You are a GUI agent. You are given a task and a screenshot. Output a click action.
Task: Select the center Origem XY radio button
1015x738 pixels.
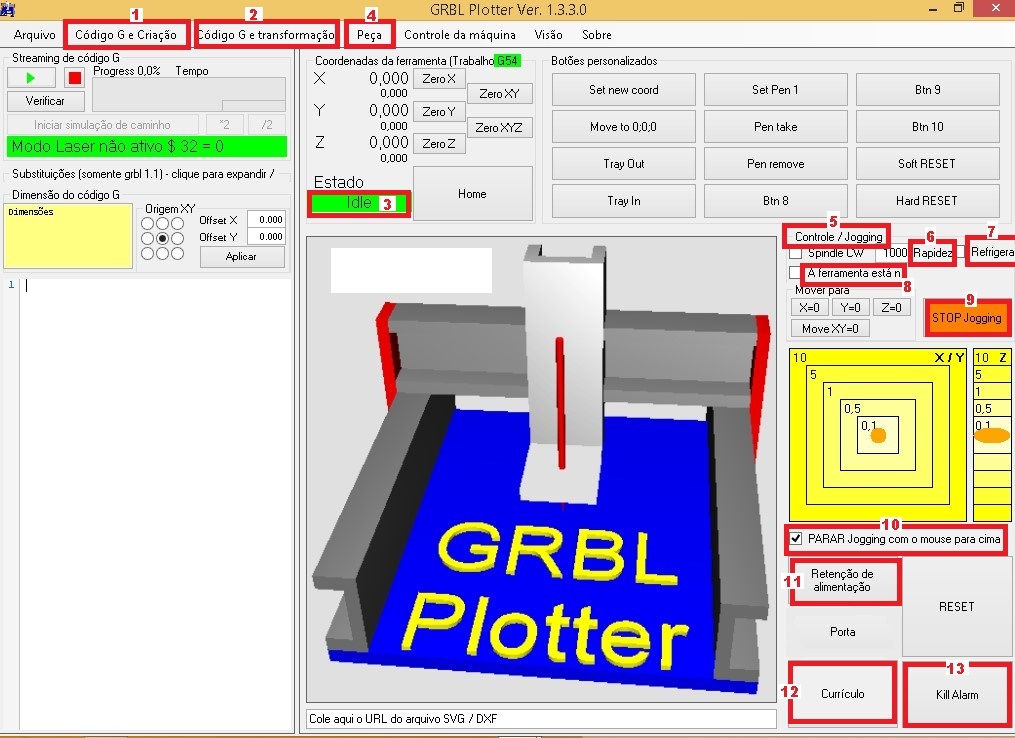coord(162,239)
